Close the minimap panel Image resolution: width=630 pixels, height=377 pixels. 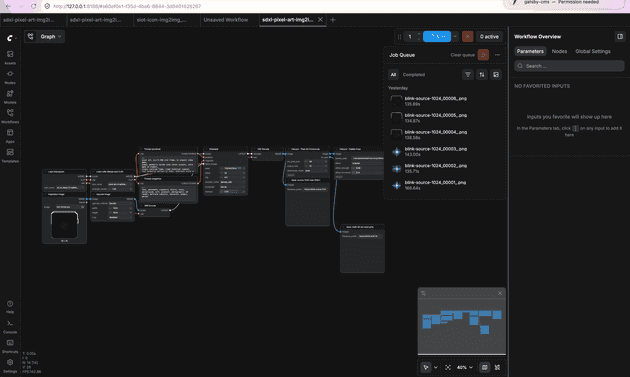pyautogui.click(x=500, y=293)
